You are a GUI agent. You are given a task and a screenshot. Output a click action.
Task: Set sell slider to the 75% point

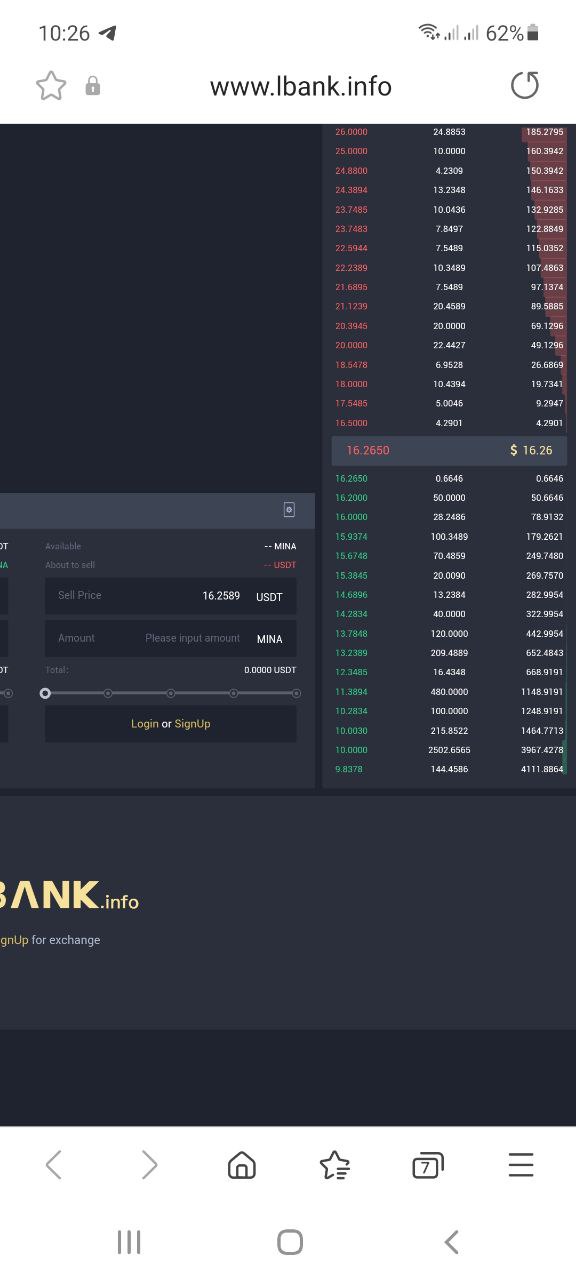234,693
